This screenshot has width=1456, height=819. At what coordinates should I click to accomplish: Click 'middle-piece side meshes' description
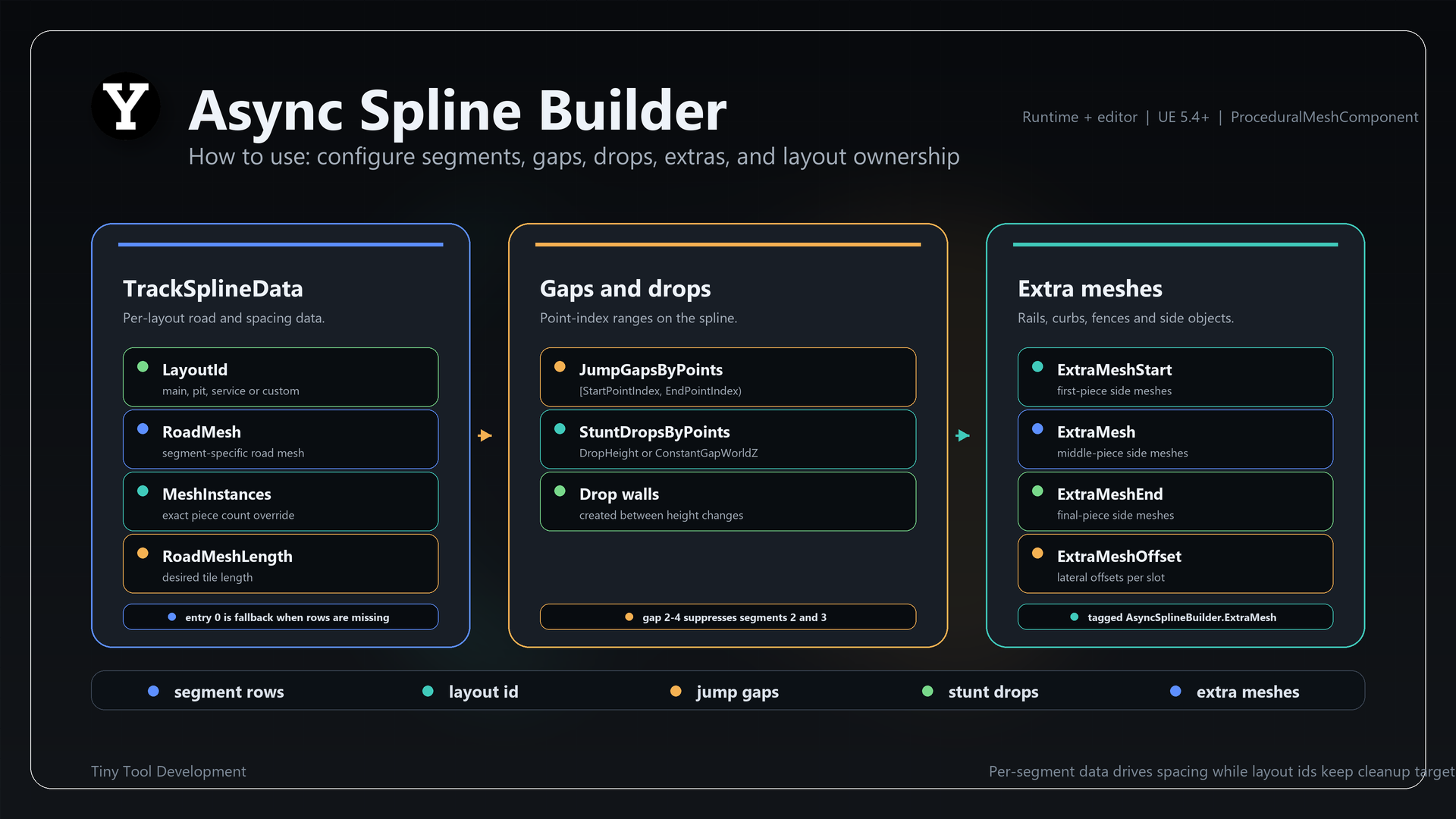pyautogui.click(x=1122, y=453)
